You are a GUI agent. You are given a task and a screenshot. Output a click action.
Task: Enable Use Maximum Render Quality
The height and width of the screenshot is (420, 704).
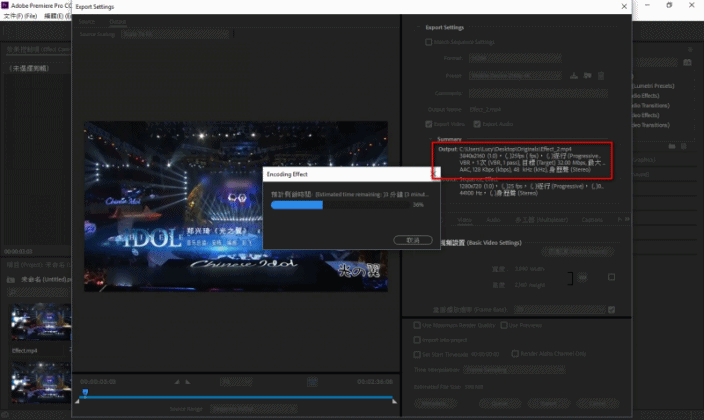pyautogui.click(x=417, y=325)
